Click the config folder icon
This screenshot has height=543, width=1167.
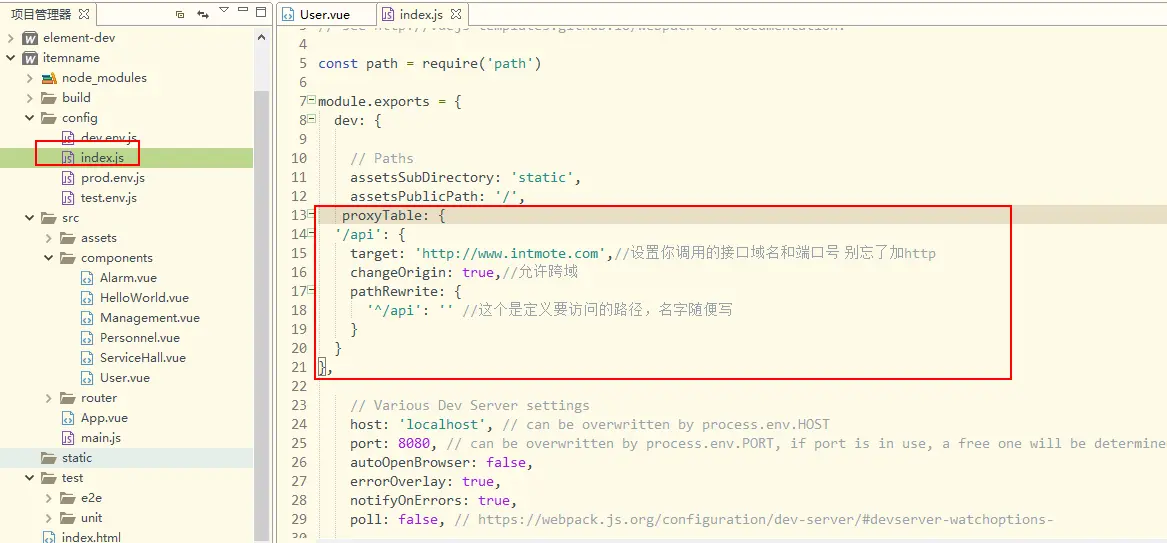[x=49, y=118]
